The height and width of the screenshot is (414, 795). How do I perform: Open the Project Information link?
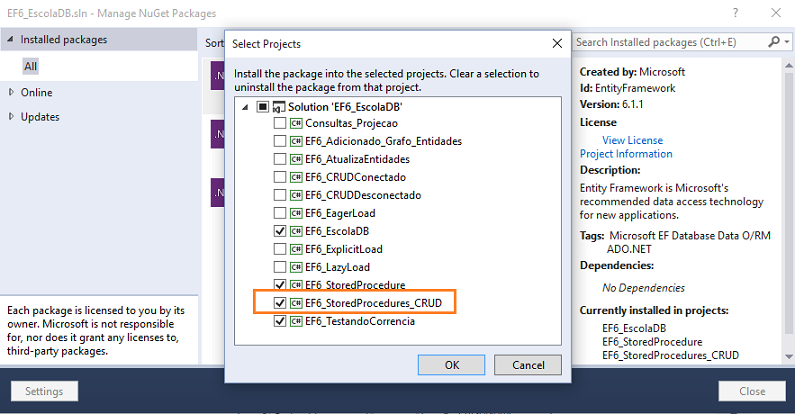pyautogui.click(x=626, y=154)
